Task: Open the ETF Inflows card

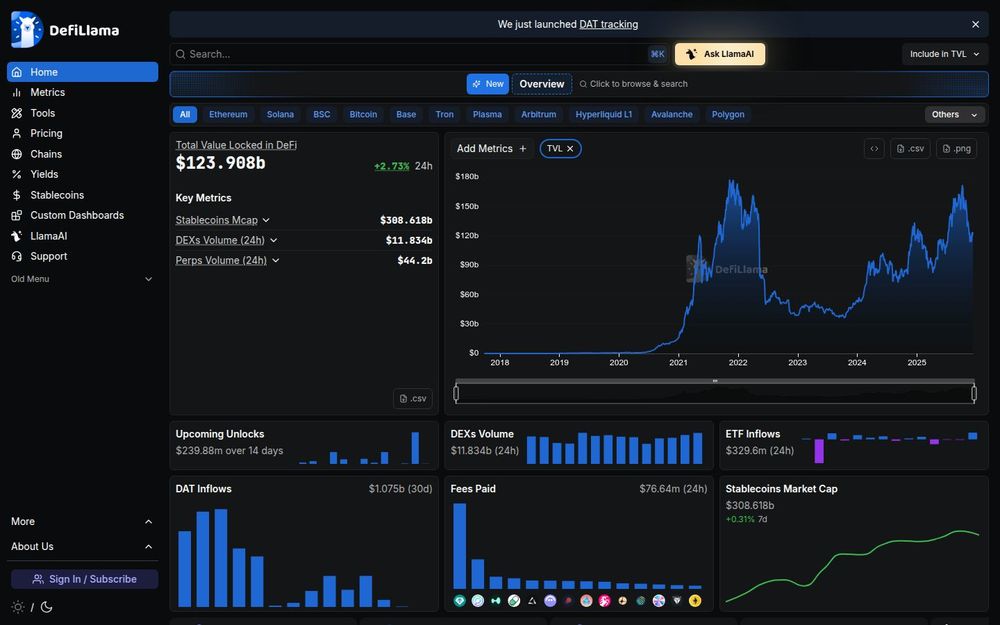Action: pos(854,445)
